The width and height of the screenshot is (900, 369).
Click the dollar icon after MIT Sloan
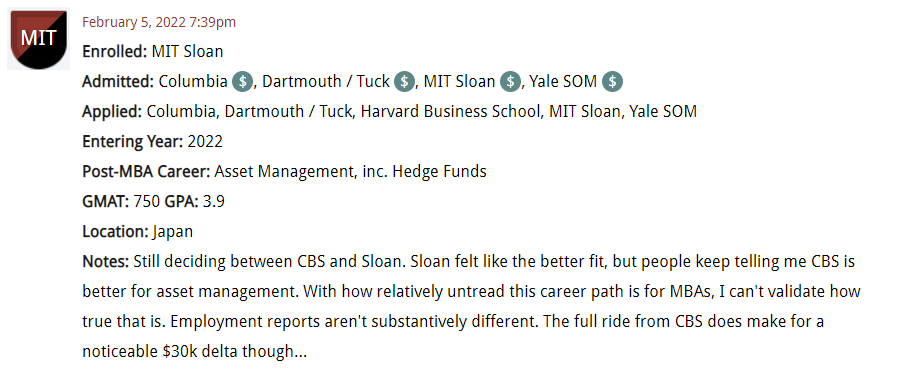[510, 82]
